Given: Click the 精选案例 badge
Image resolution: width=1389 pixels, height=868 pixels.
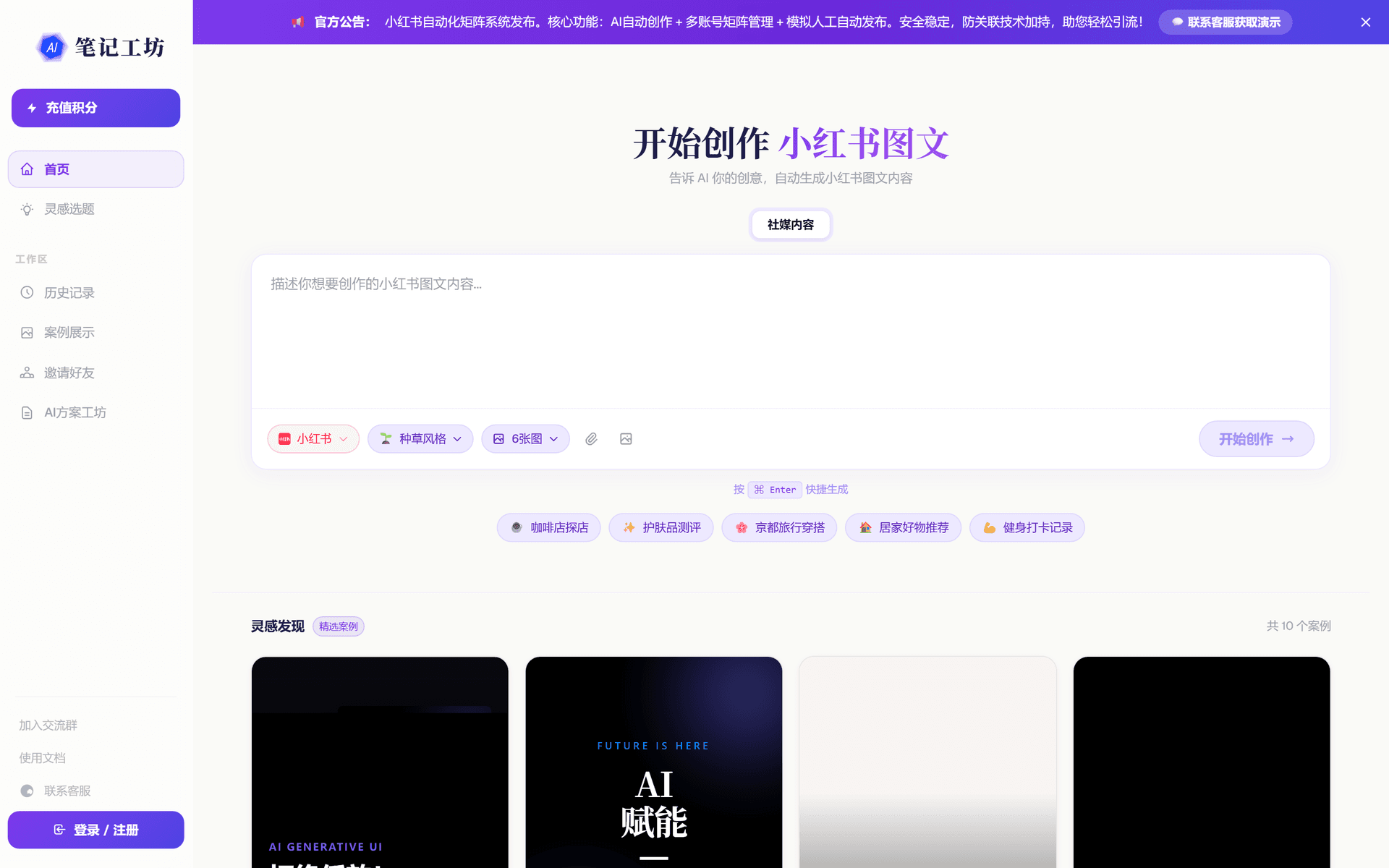Looking at the screenshot, I should 338,626.
